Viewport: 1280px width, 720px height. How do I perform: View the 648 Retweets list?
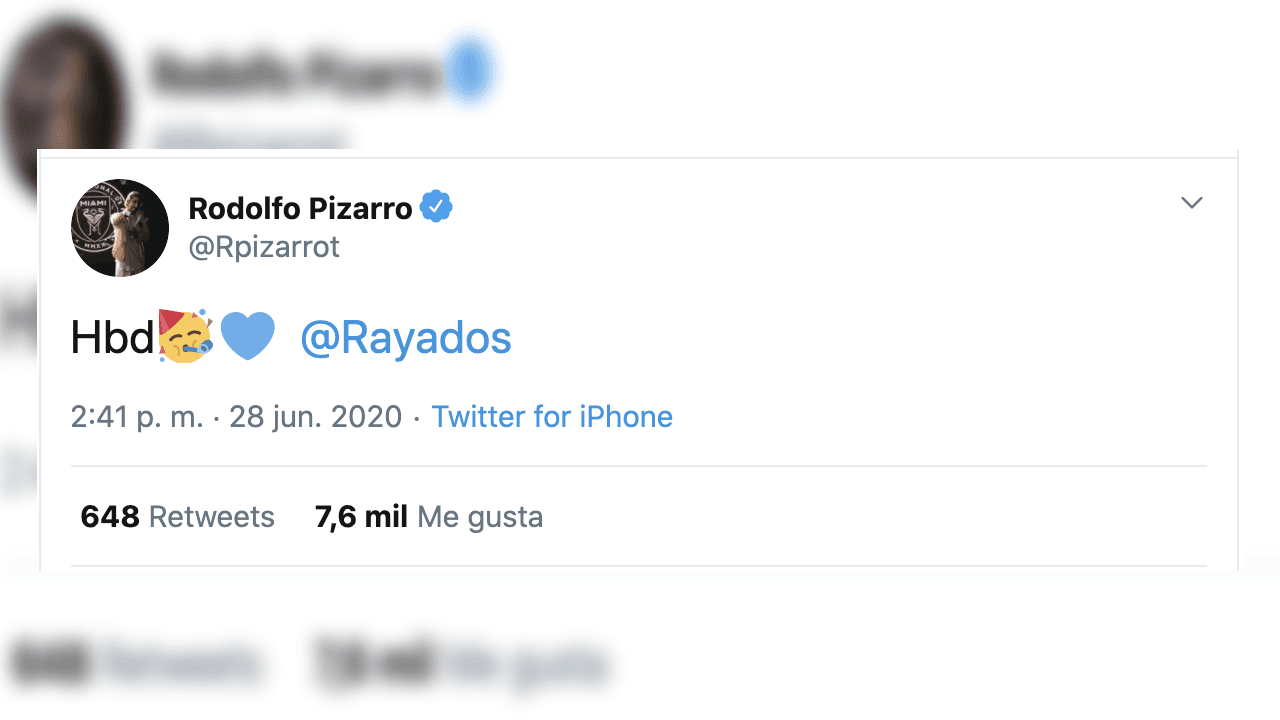coord(177,517)
